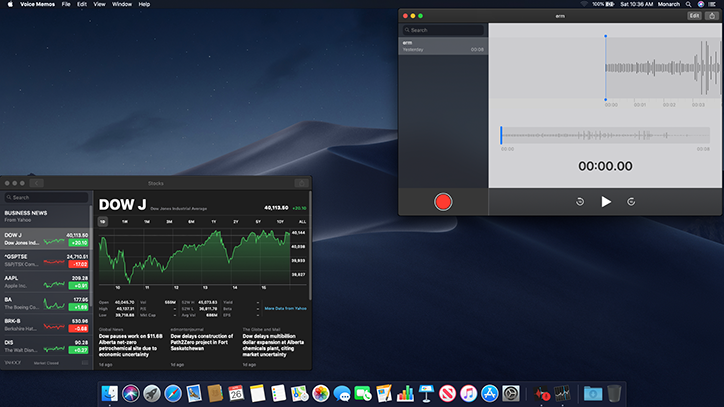Click the Yahoo logo in the Stocks sidebar
This screenshot has height=407, width=724.
pyautogui.click(x=13, y=363)
